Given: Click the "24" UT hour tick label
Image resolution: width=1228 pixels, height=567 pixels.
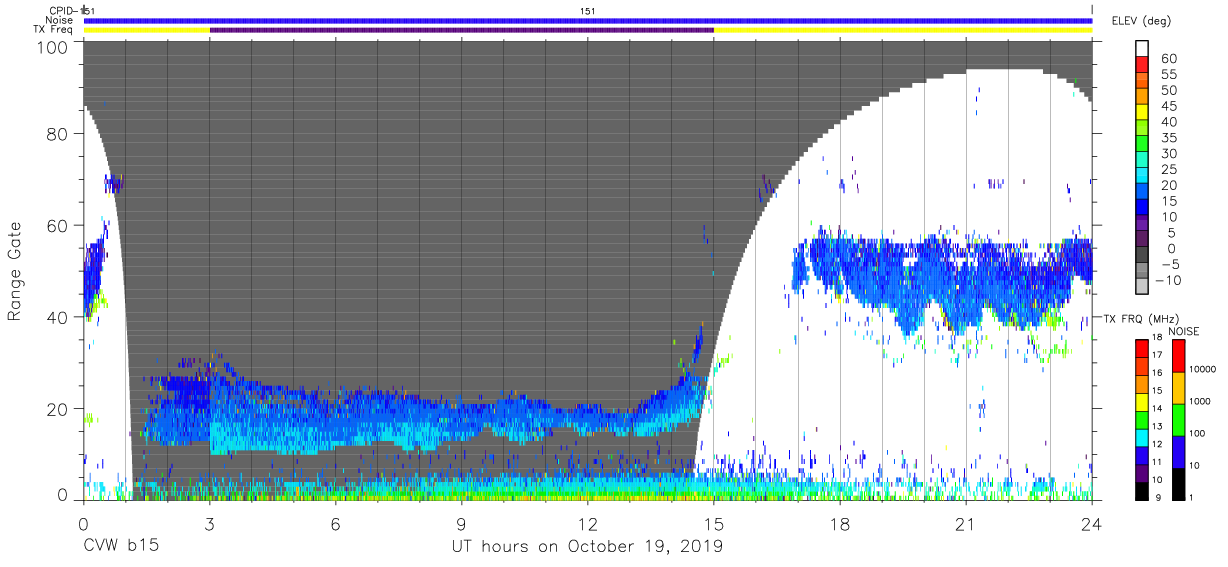Looking at the screenshot, I should [1092, 524].
